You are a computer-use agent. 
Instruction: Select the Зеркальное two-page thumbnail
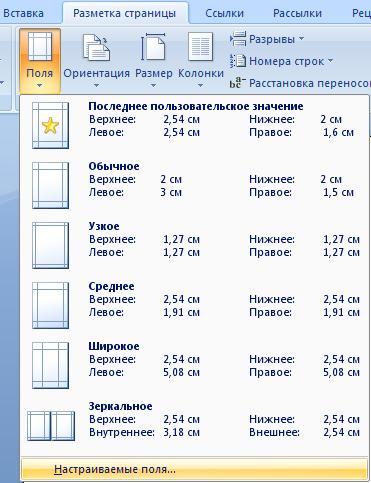tap(51, 426)
